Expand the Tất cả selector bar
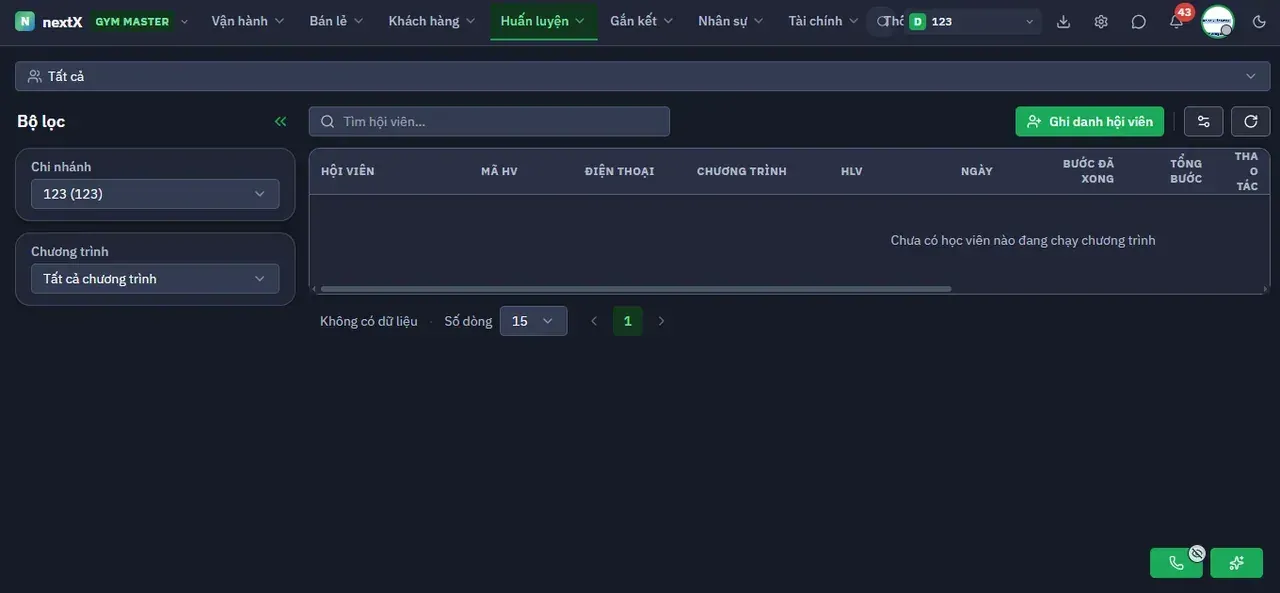The image size is (1280, 593). [642, 76]
